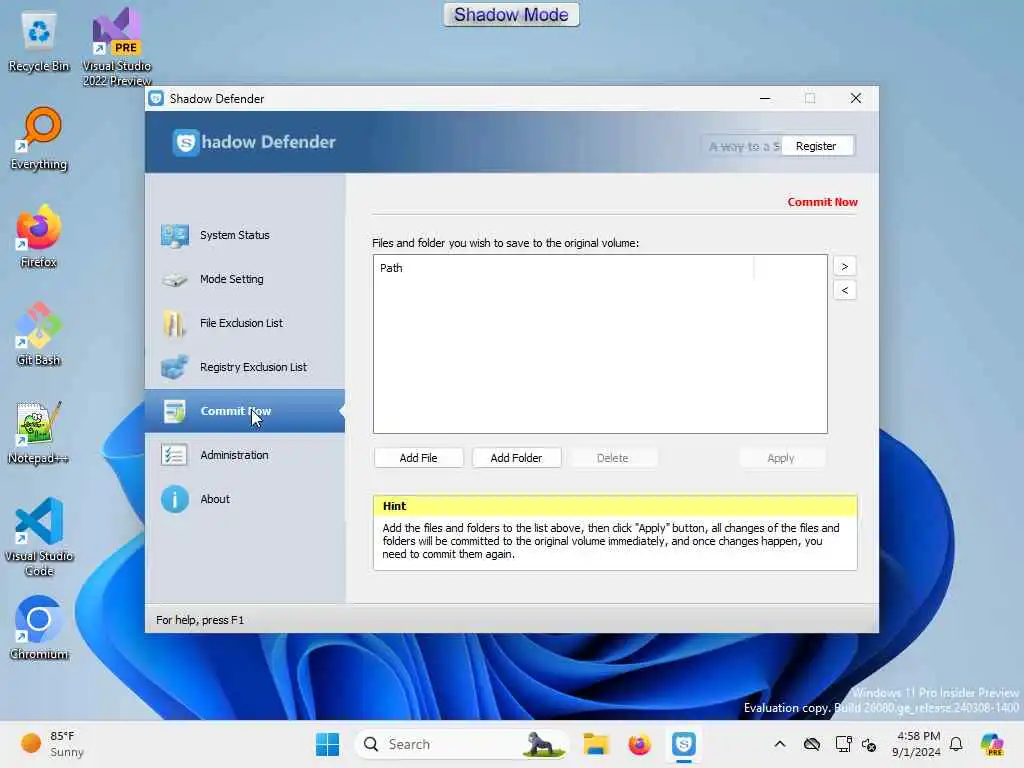1024x768 pixels.
Task: Click the Path column header
Action: click(x=564, y=268)
